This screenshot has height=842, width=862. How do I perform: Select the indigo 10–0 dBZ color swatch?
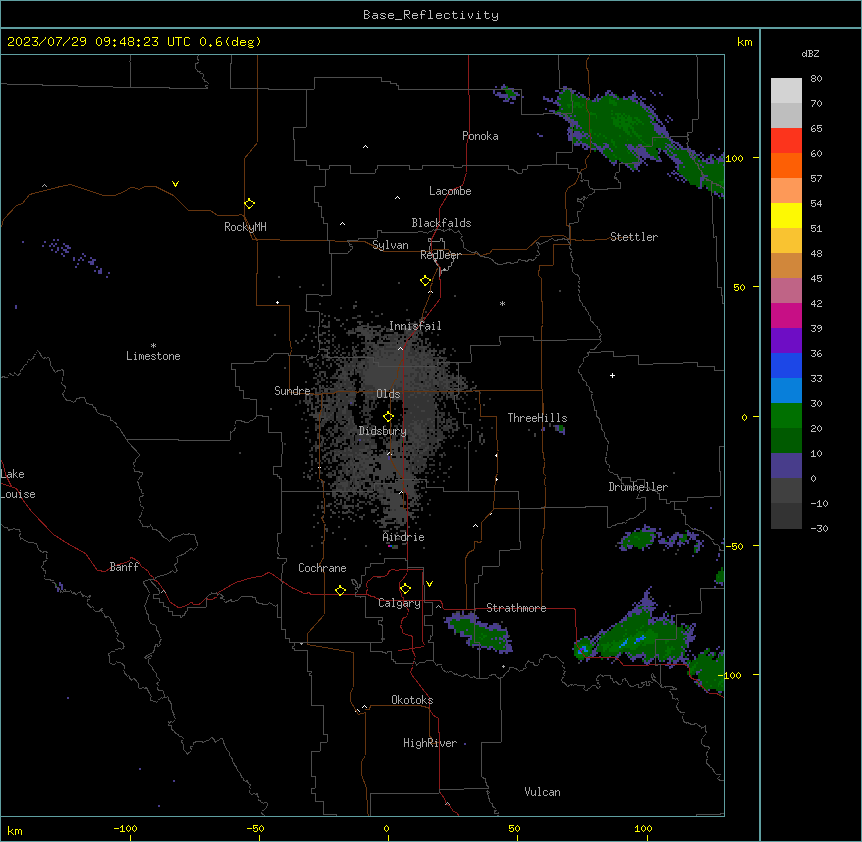coord(786,466)
